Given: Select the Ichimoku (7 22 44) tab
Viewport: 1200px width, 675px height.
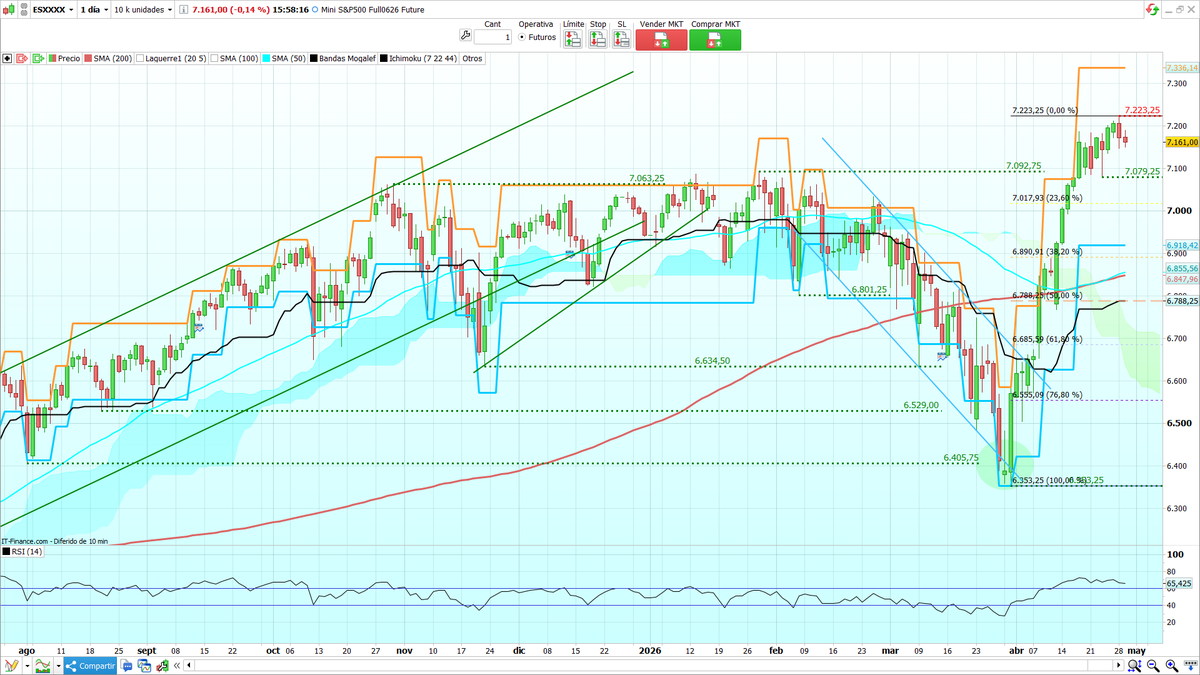Looking at the screenshot, I should coord(418,59).
